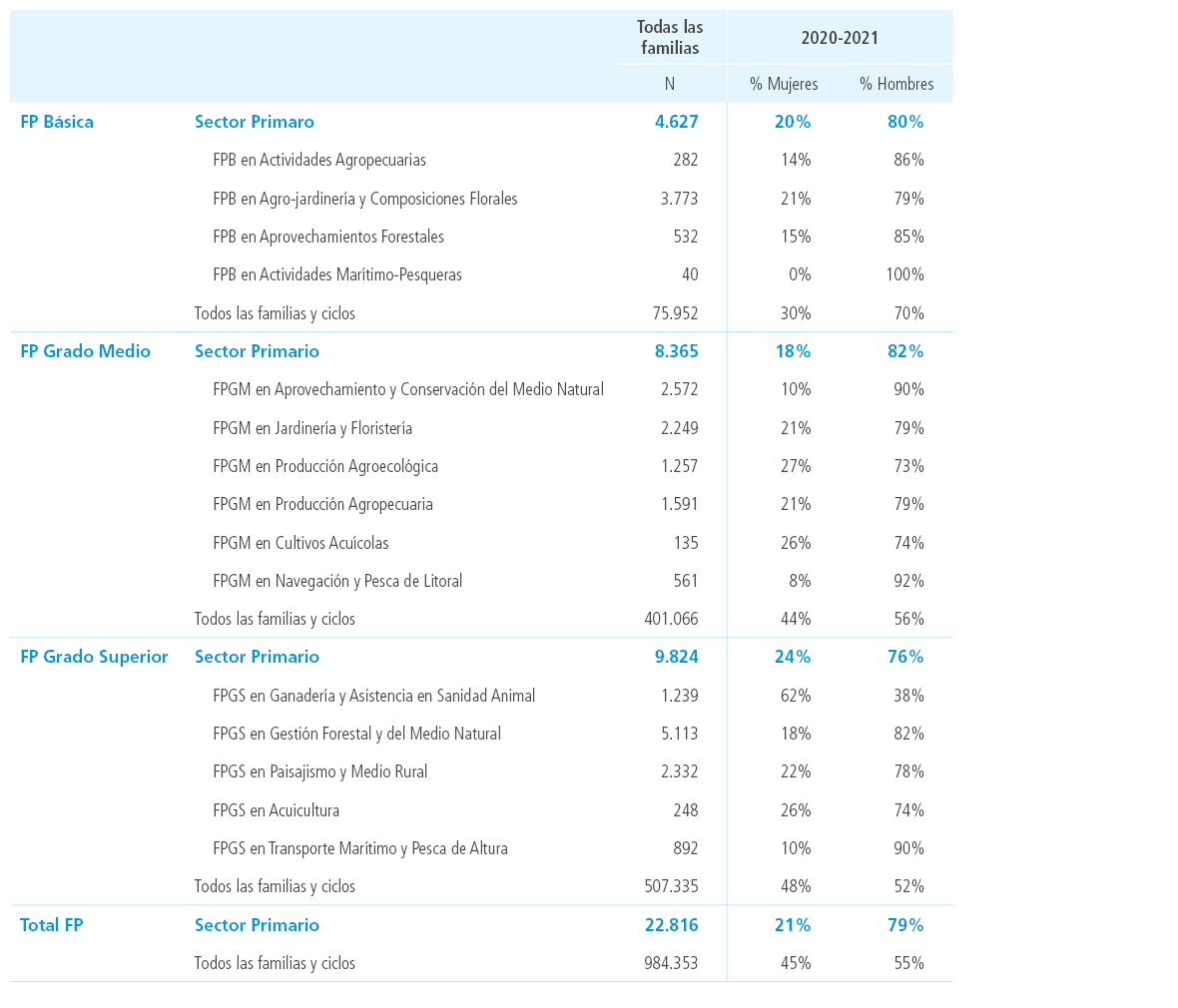Select the FP Grado Medio label
This screenshot has height=1008, width=1178.
85,351
